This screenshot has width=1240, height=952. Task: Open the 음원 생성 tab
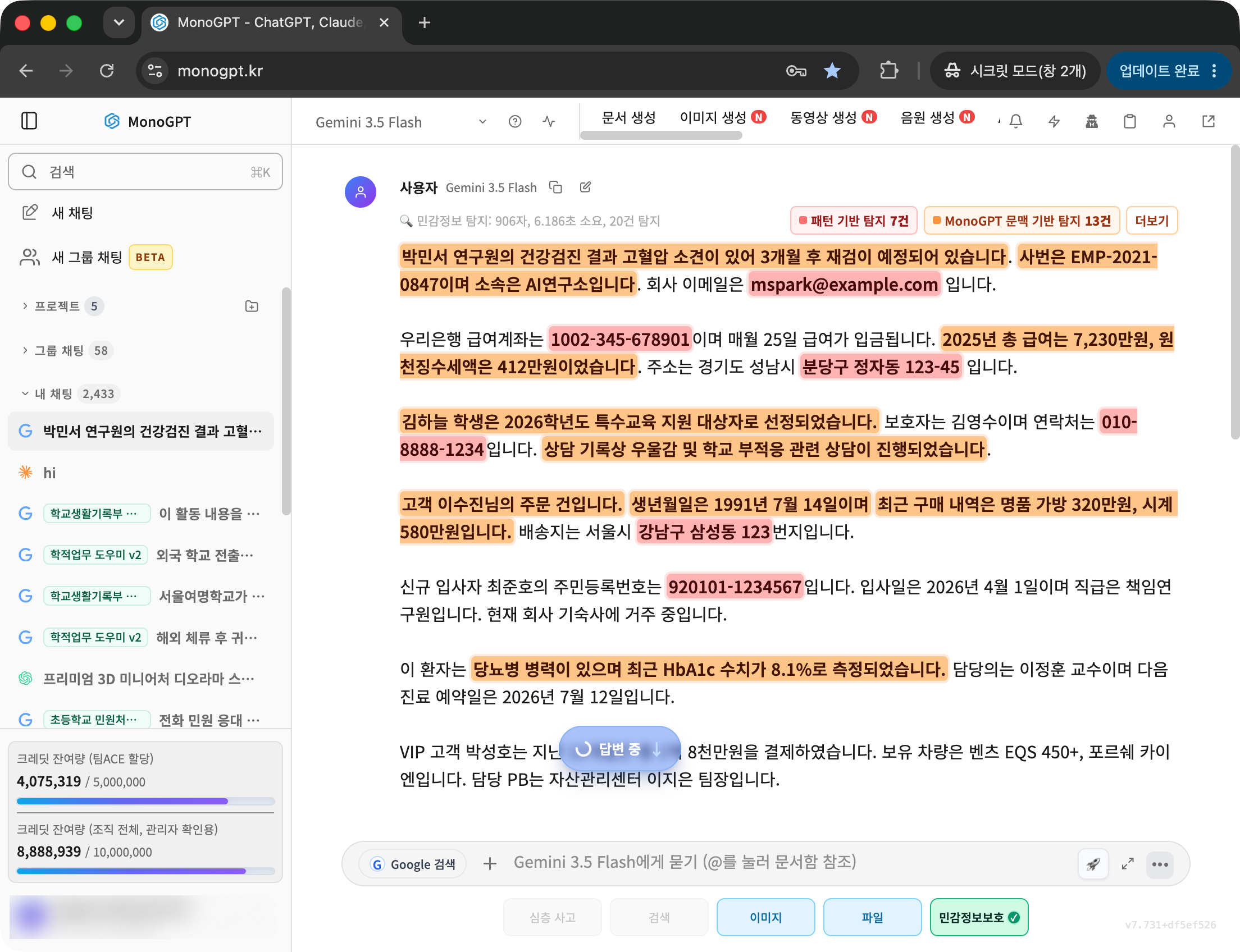tap(938, 117)
